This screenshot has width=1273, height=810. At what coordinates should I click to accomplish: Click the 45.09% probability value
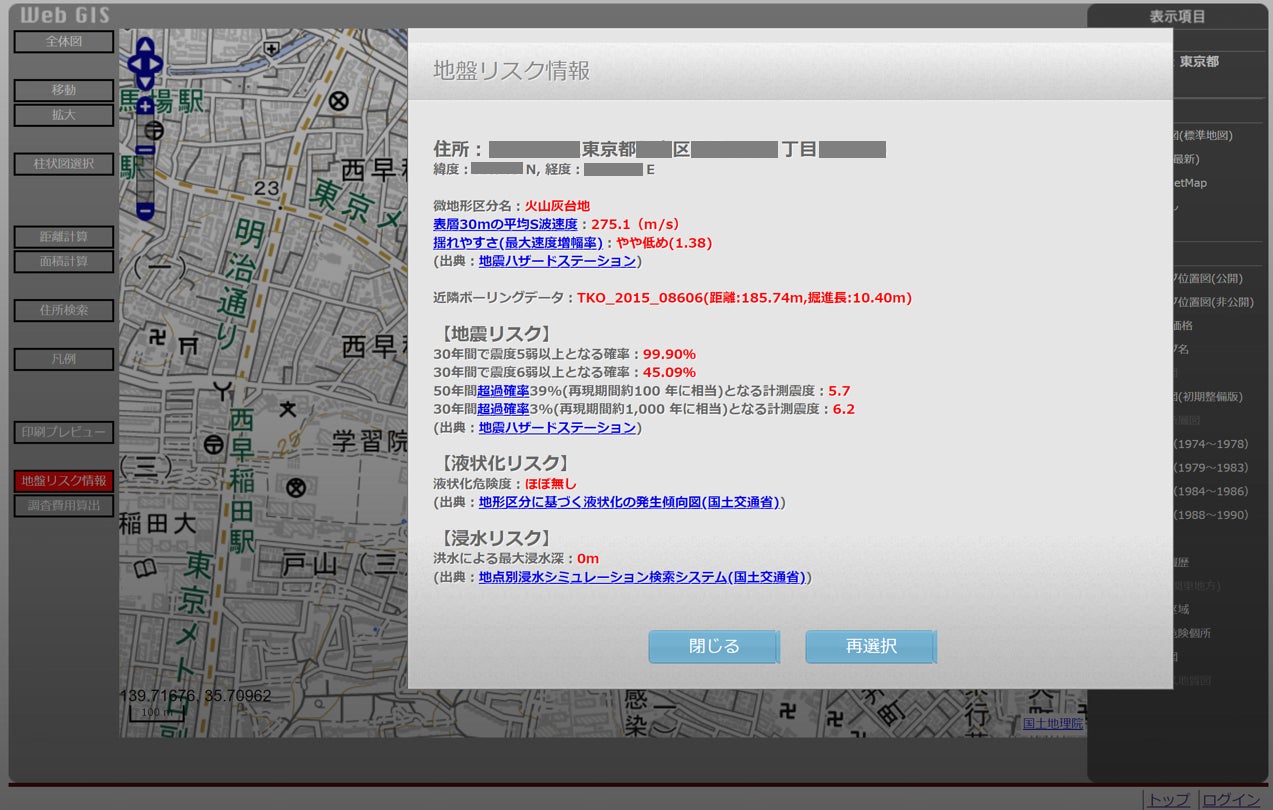coord(669,372)
